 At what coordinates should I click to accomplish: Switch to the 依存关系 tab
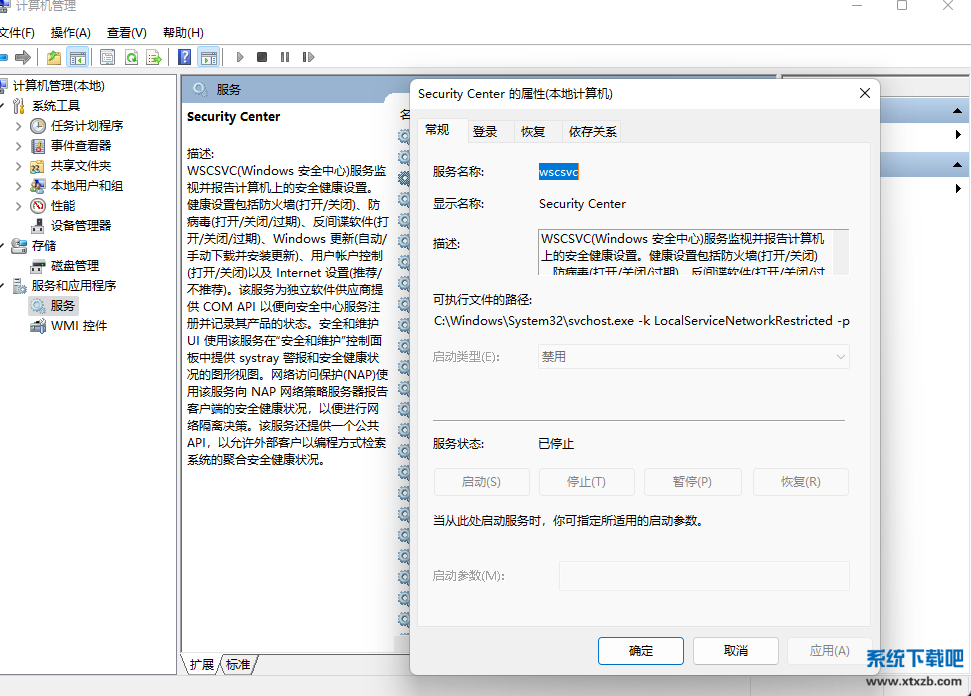(x=593, y=132)
